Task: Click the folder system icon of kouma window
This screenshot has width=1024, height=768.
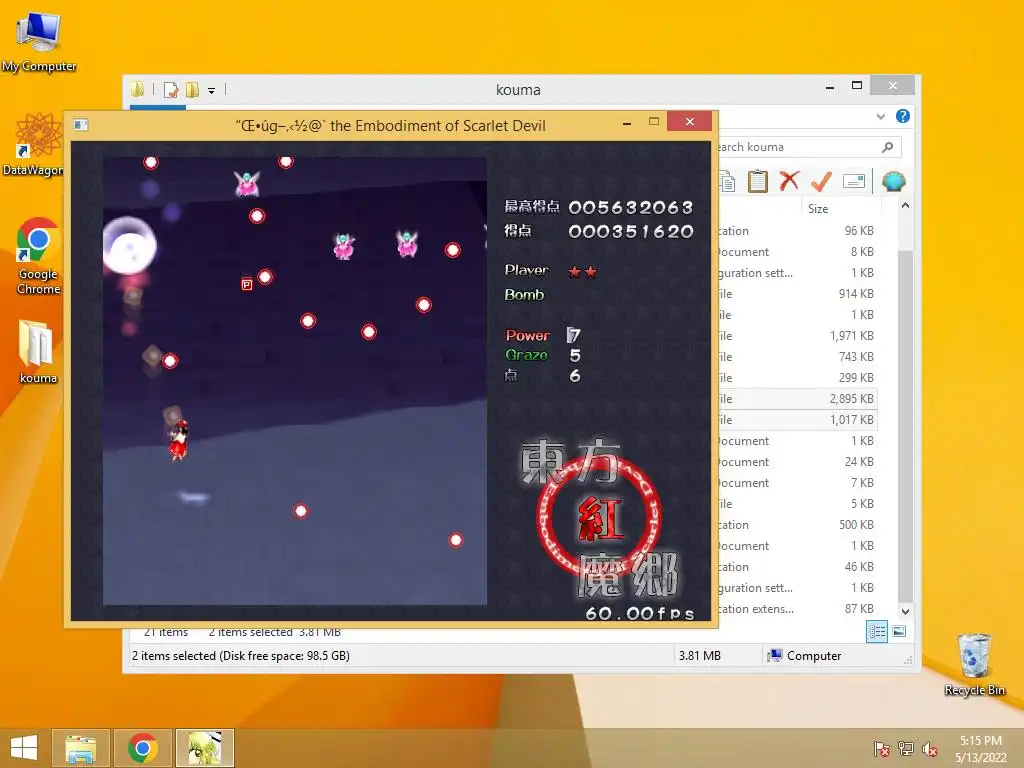Action: pos(138,89)
